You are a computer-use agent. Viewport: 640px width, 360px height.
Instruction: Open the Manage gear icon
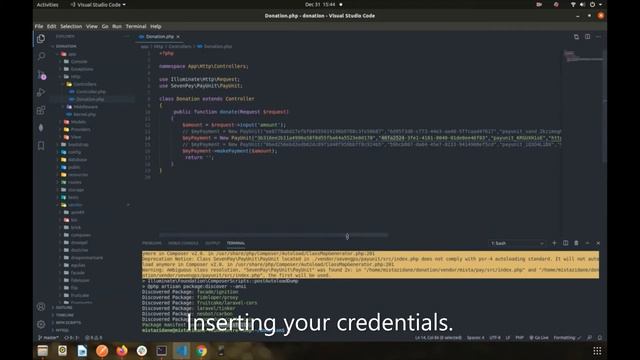pos(41,324)
